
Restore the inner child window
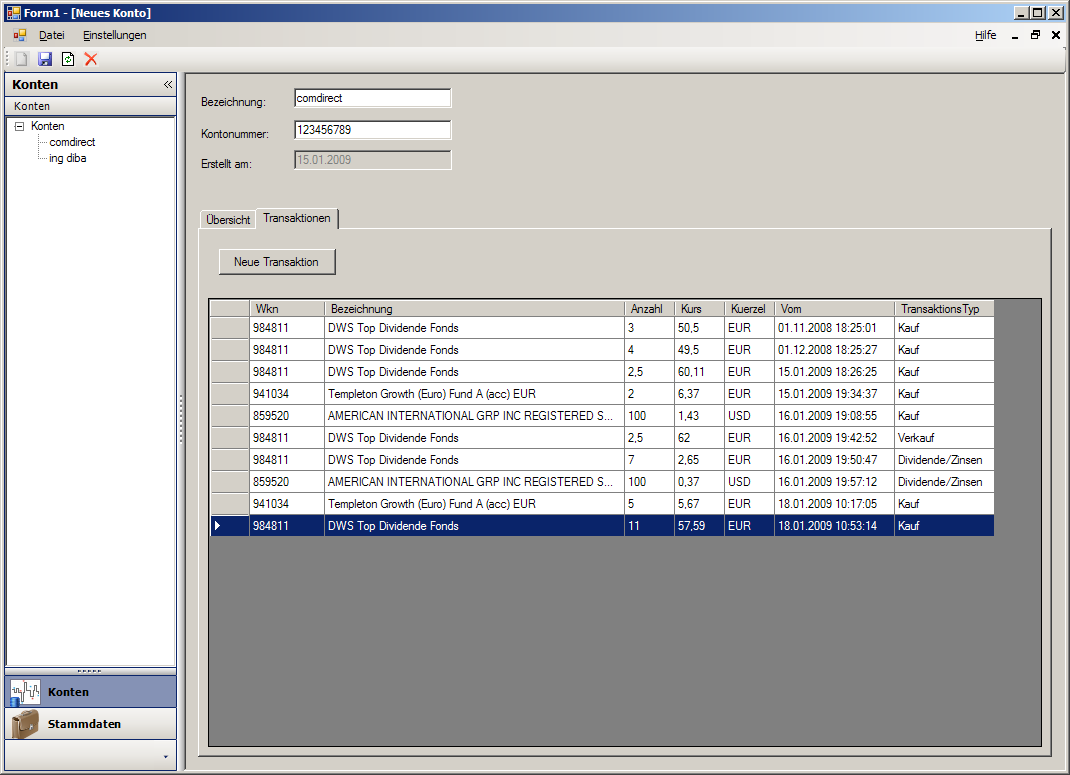1035,35
